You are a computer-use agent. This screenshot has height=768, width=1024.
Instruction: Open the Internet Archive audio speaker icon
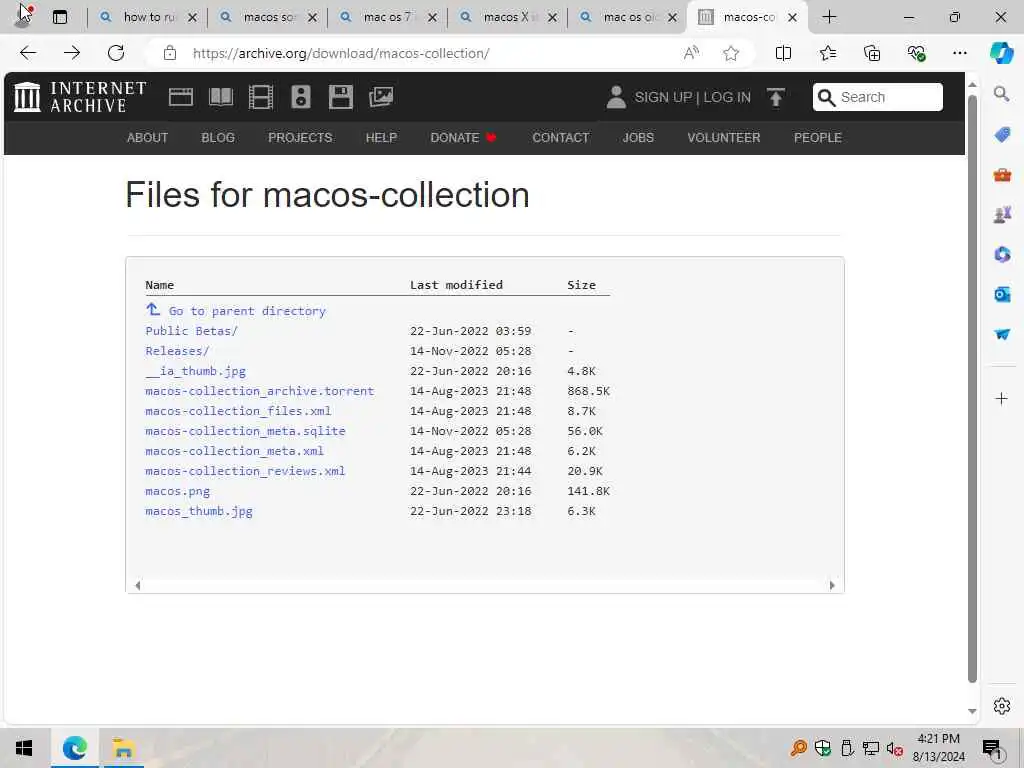300,97
